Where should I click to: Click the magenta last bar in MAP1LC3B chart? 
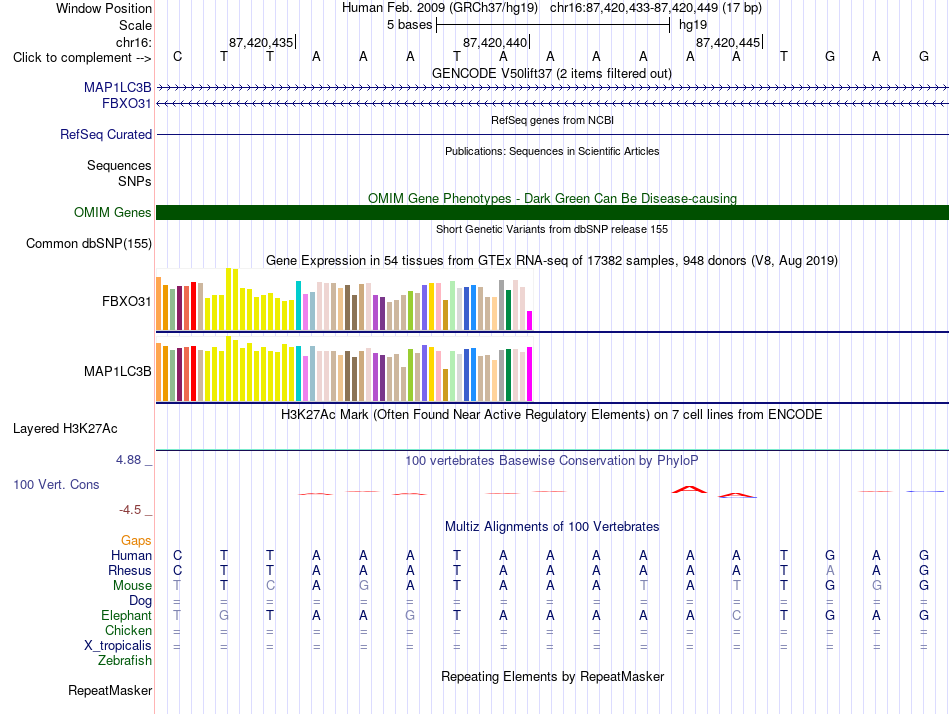click(x=530, y=374)
